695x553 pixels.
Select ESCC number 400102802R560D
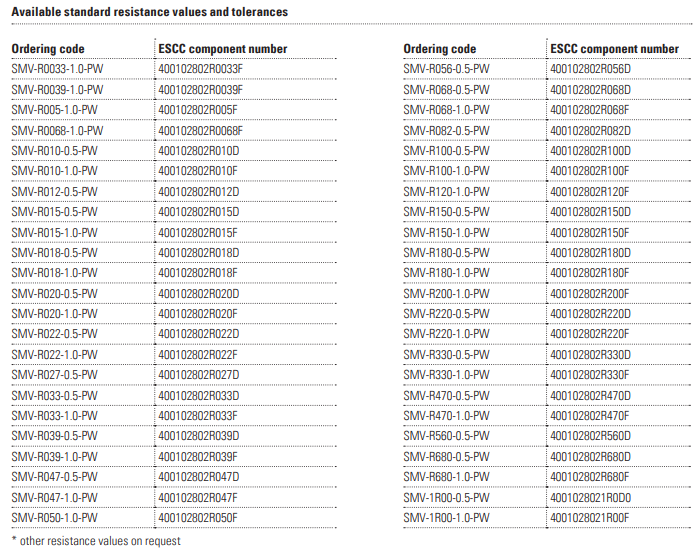pos(591,437)
